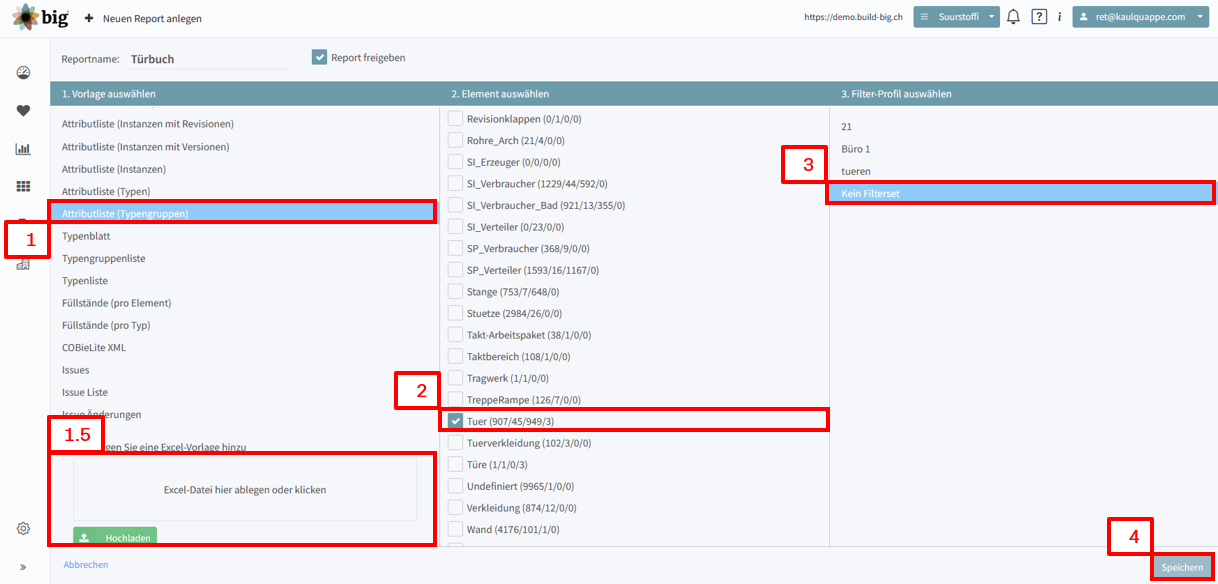Expand the sidebar with double chevron
The height and width of the screenshot is (584, 1218).
pos(23,567)
